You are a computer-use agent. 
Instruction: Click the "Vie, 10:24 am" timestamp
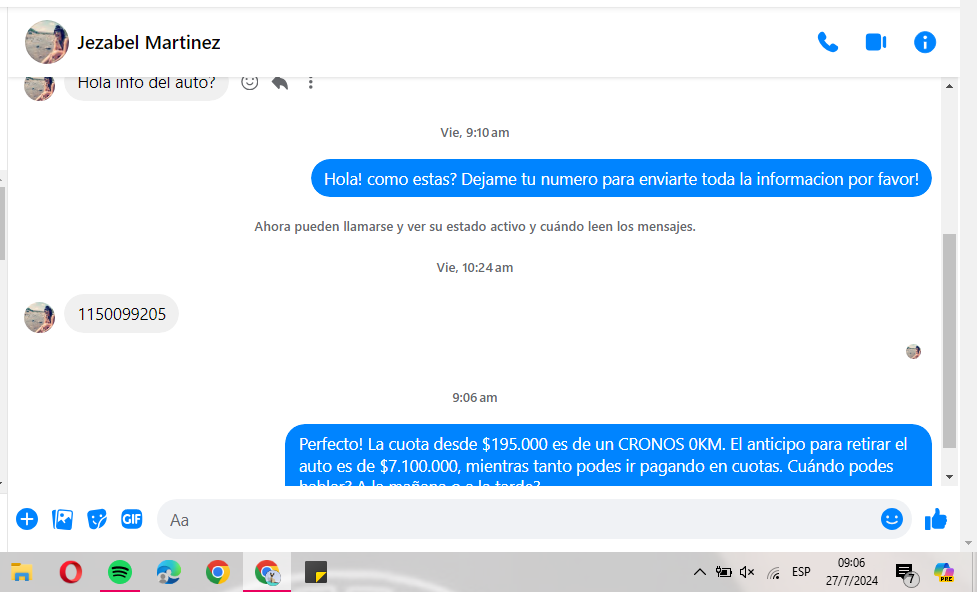point(475,268)
